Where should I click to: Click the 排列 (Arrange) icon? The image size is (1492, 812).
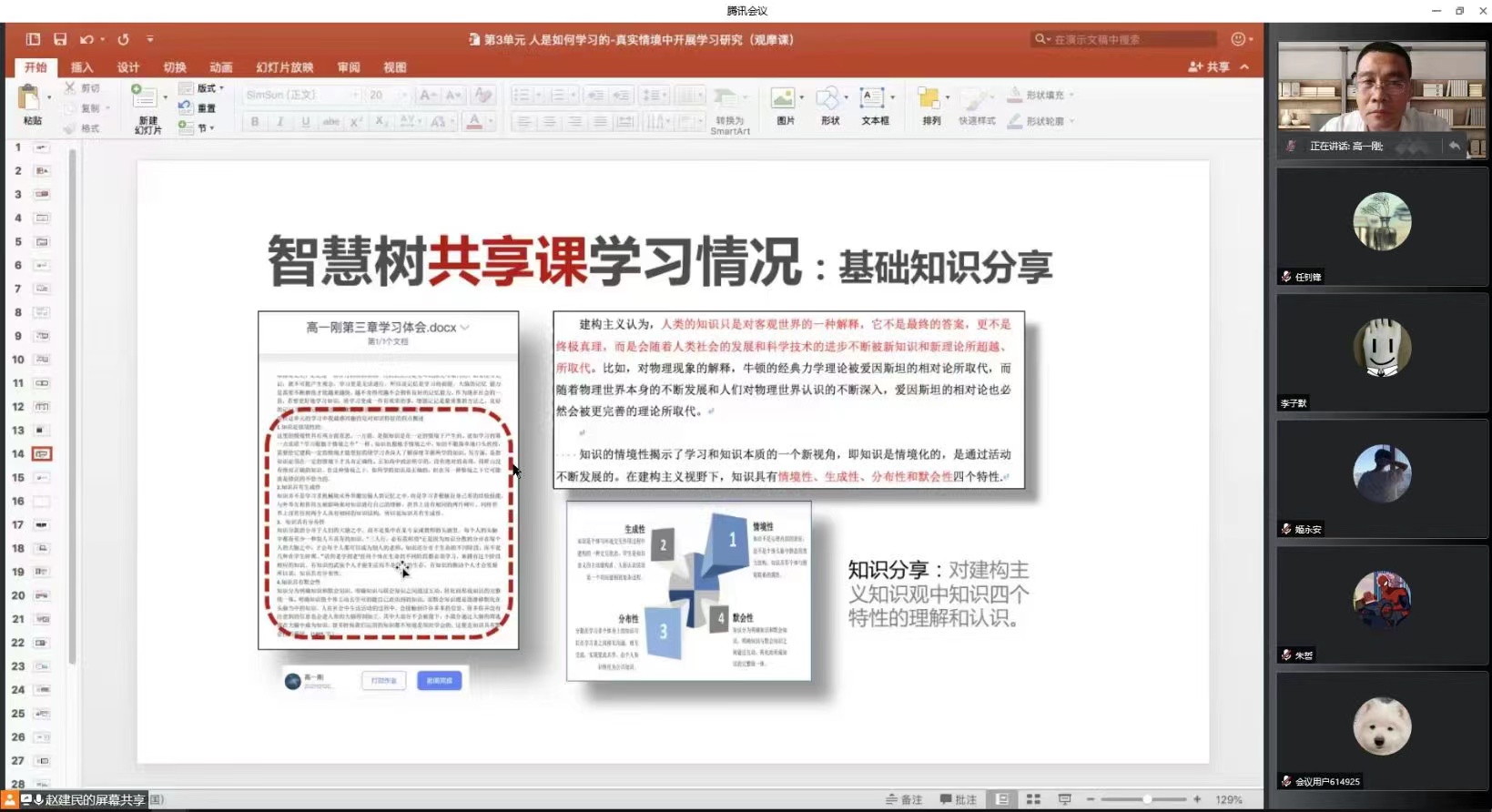click(929, 99)
